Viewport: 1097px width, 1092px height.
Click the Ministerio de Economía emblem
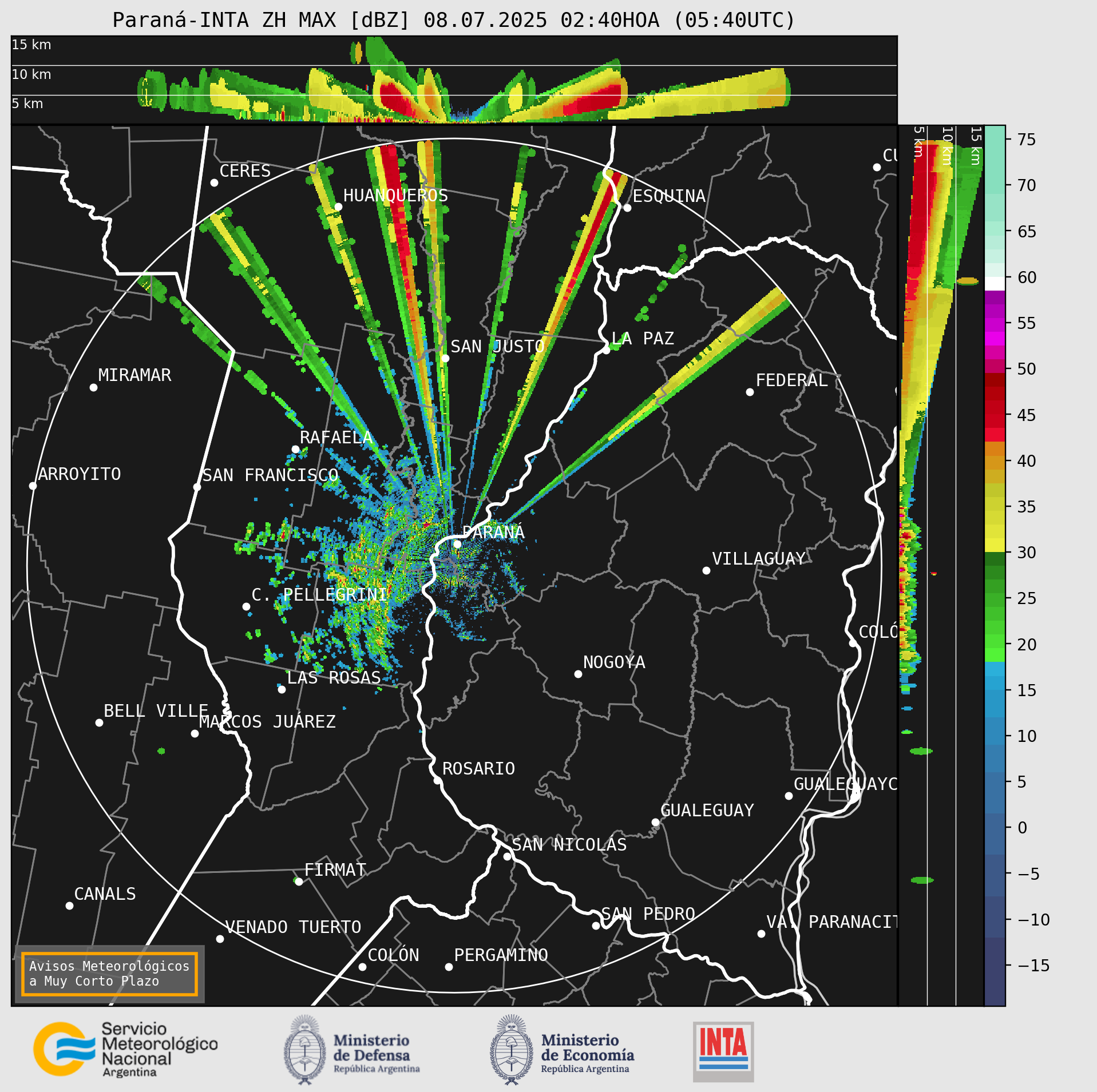pyautogui.click(x=562, y=1050)
